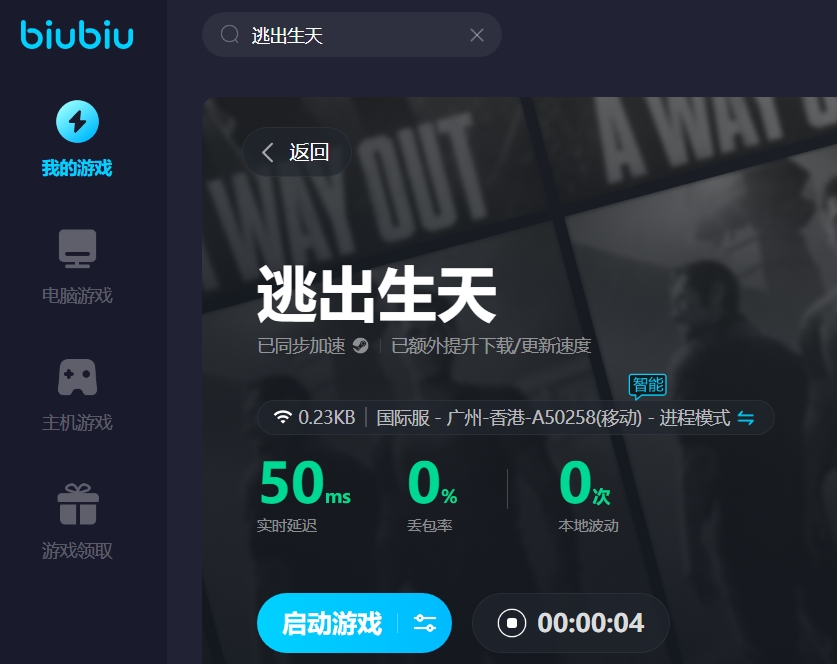This screenshot has width=837, height=664.
Task: Open launch settings sliders icon
Action: pyautogui.click(x=425, y=623)
